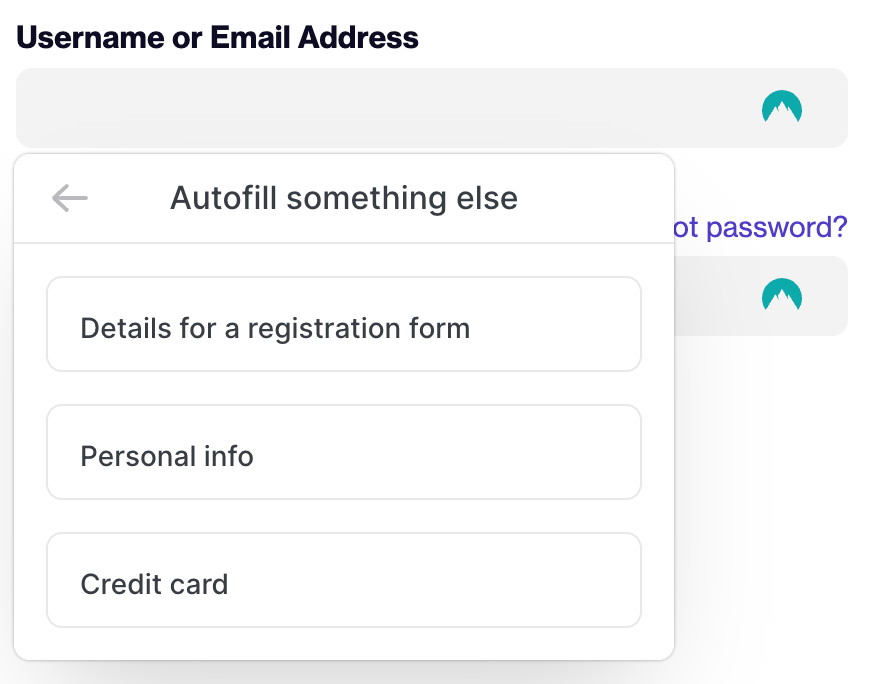Image resolution: width=876 pixels, height=684 pixels.
Task: Click into the partially hidden password field
Action: click(761, 296)
